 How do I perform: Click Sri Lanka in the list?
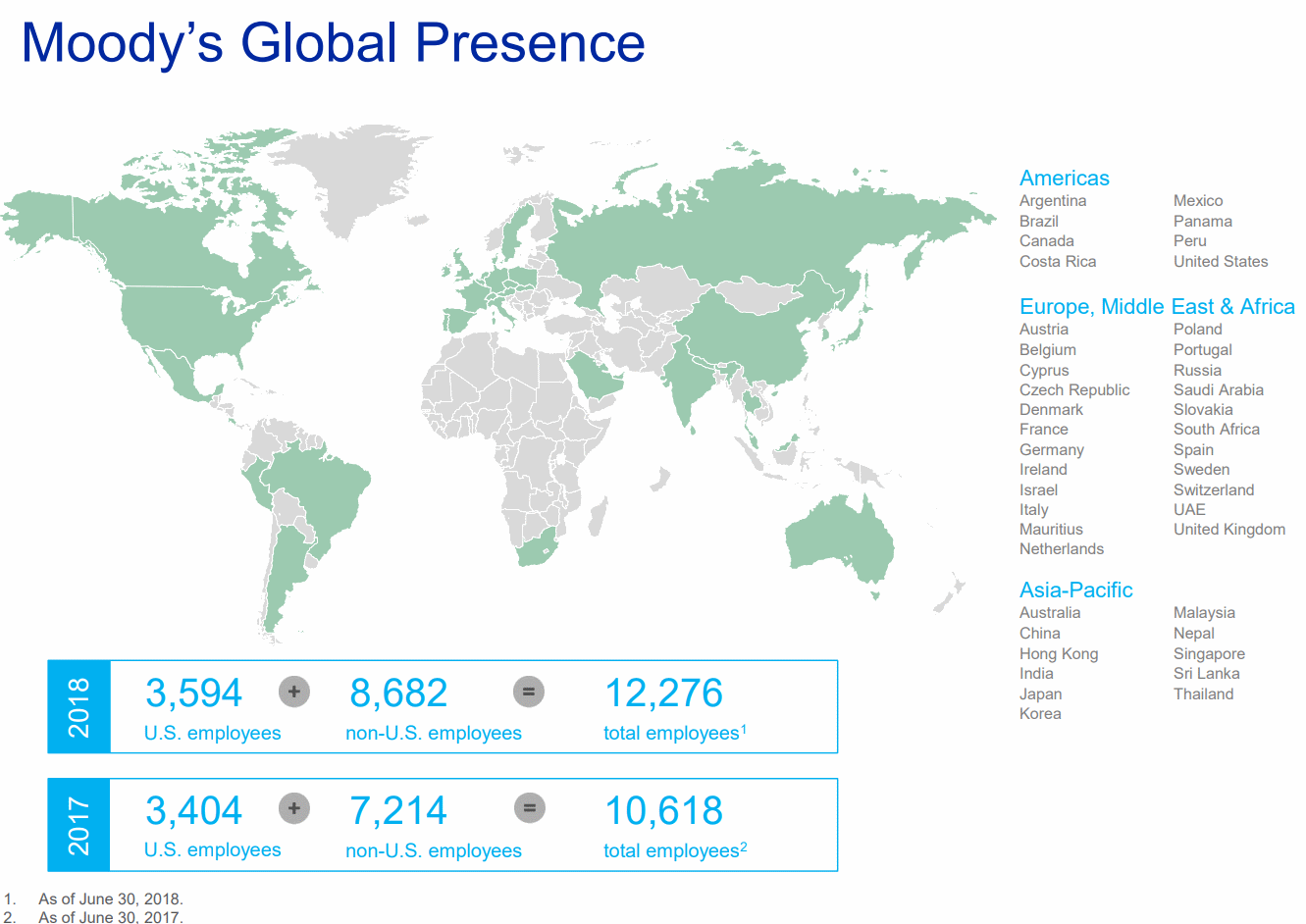pyautogui.click(x=1206, y=674)
